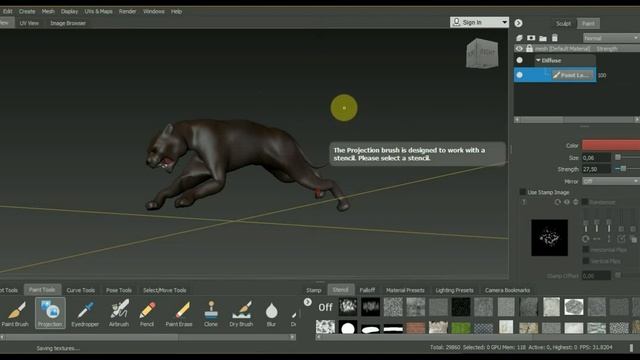
Task: Select the Paint Brush tool
Action: pyautogui.click(x=16, y=313)
